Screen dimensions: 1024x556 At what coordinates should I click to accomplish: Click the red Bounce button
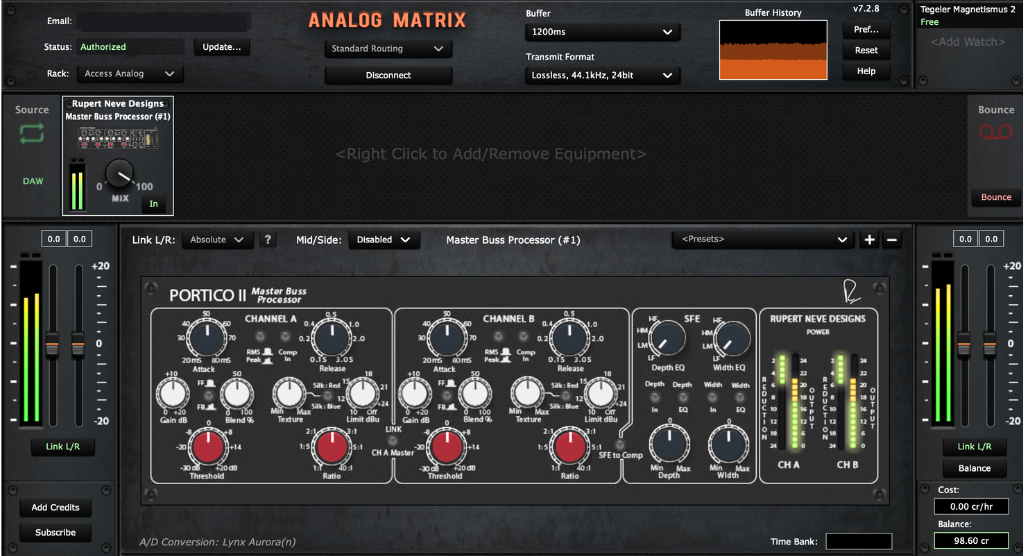pos(996,197)
